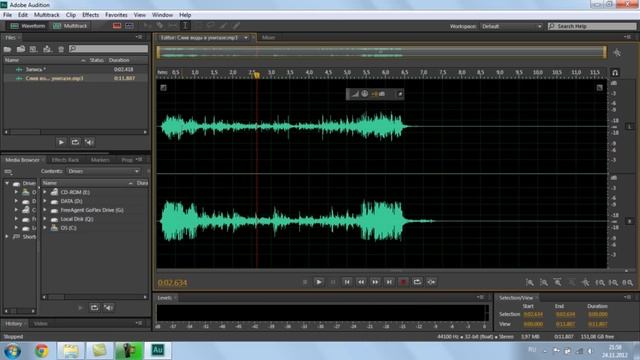Screen dimensions: 640x360
Task: Switch to Waveform editor view
Action: (x=28, y=26)
